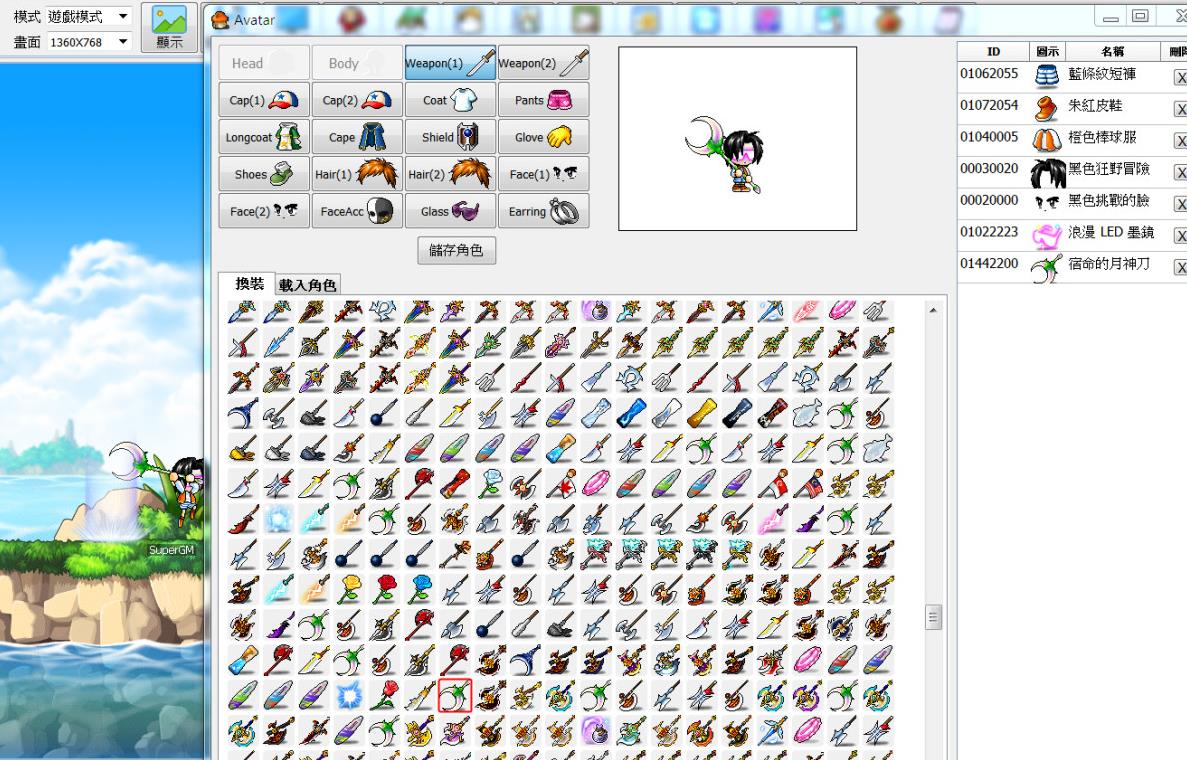Select the skull-pattern pillow weapon icon
1187x760 pixels.
[x=773, y=413]
